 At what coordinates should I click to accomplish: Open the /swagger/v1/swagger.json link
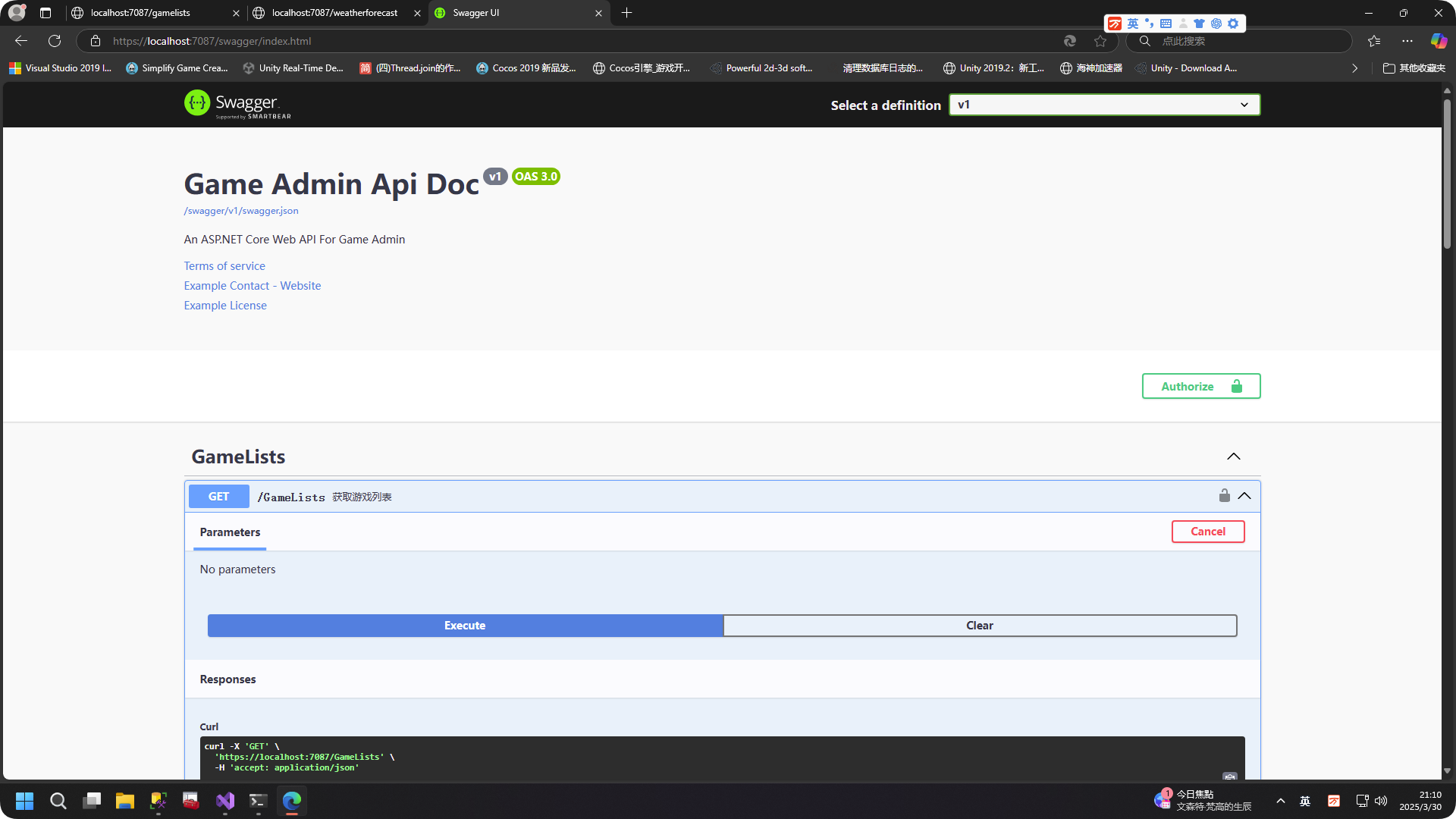pyautogui.click(x=241, y=211)
